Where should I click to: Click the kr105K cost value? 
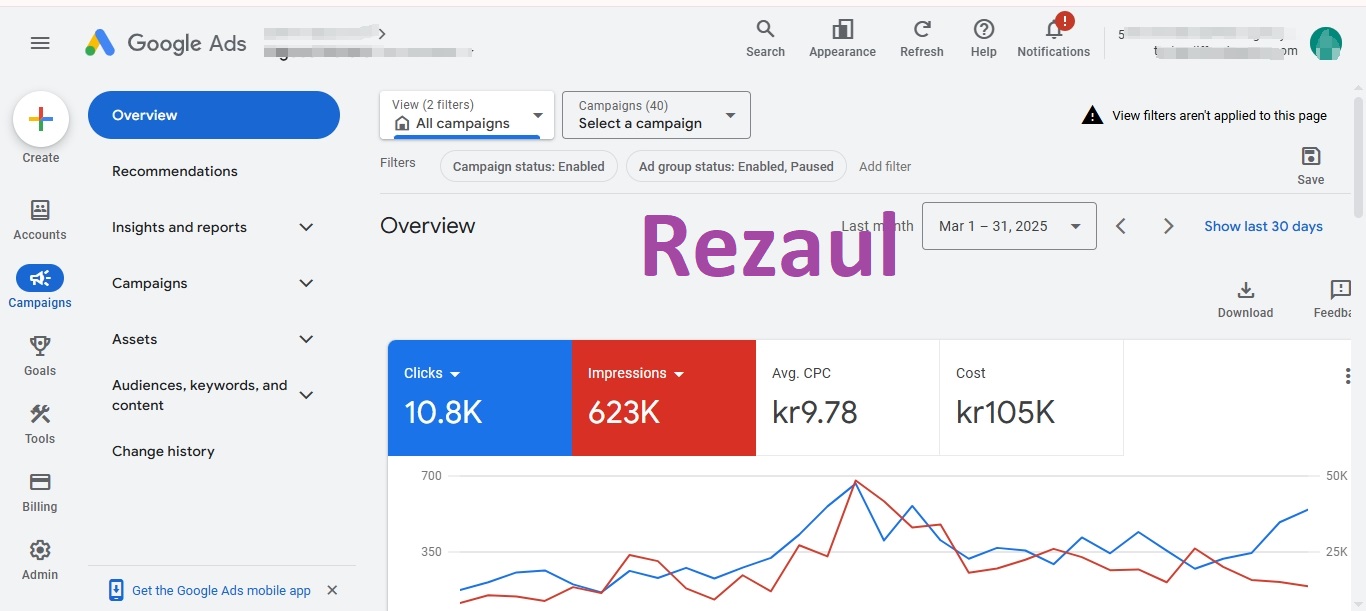point(1005,412)
